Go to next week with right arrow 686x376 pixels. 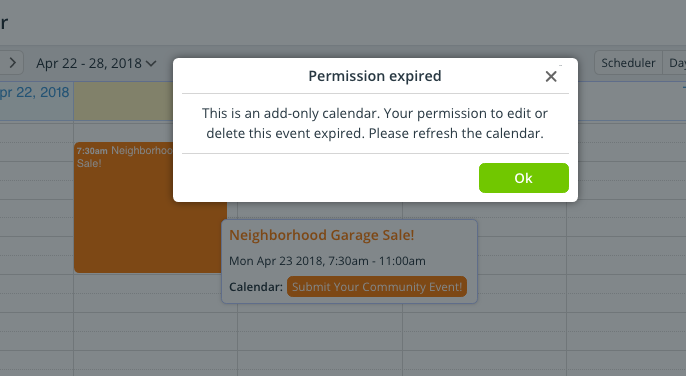click(12, 63)
